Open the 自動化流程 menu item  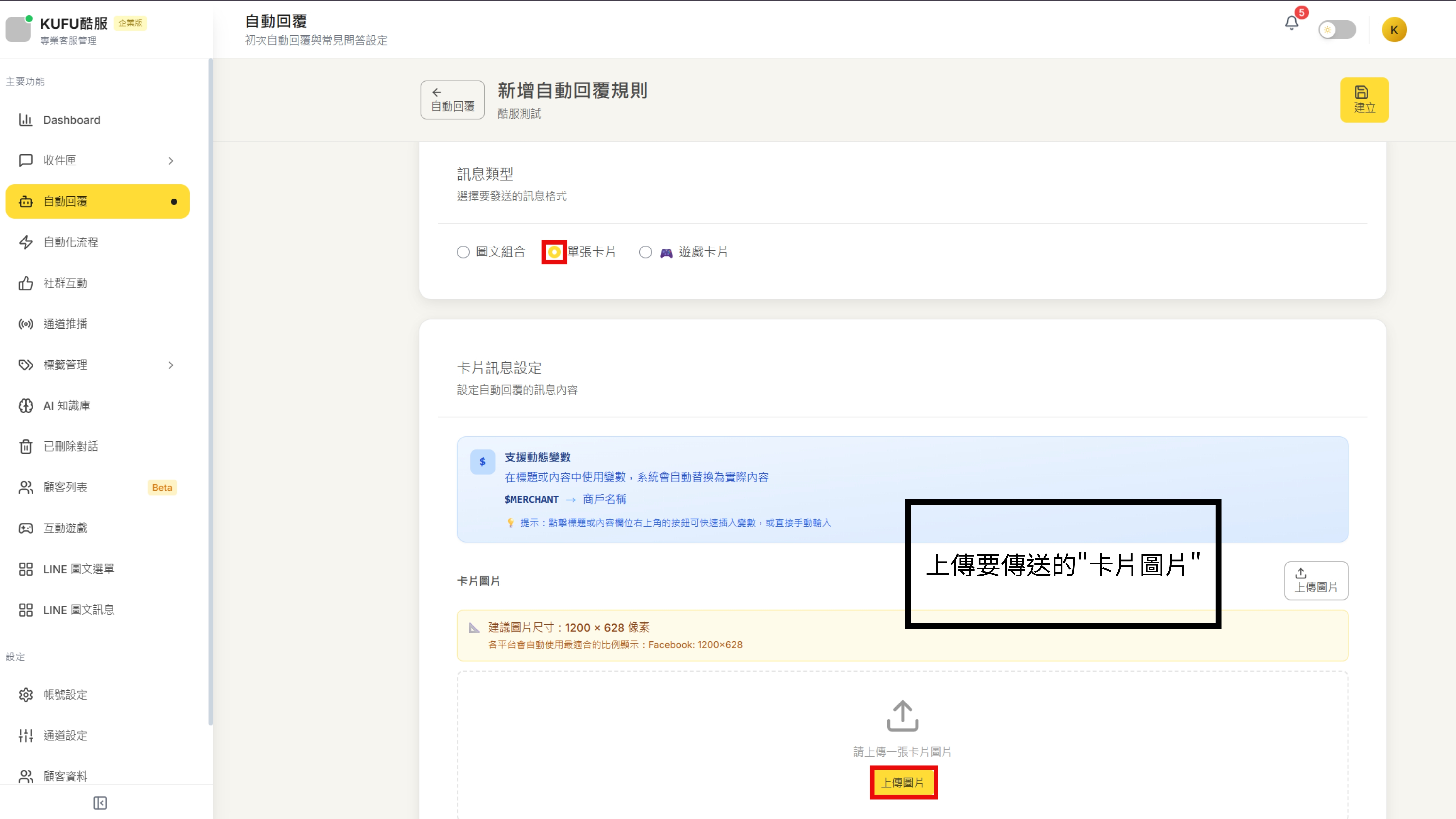71,242
